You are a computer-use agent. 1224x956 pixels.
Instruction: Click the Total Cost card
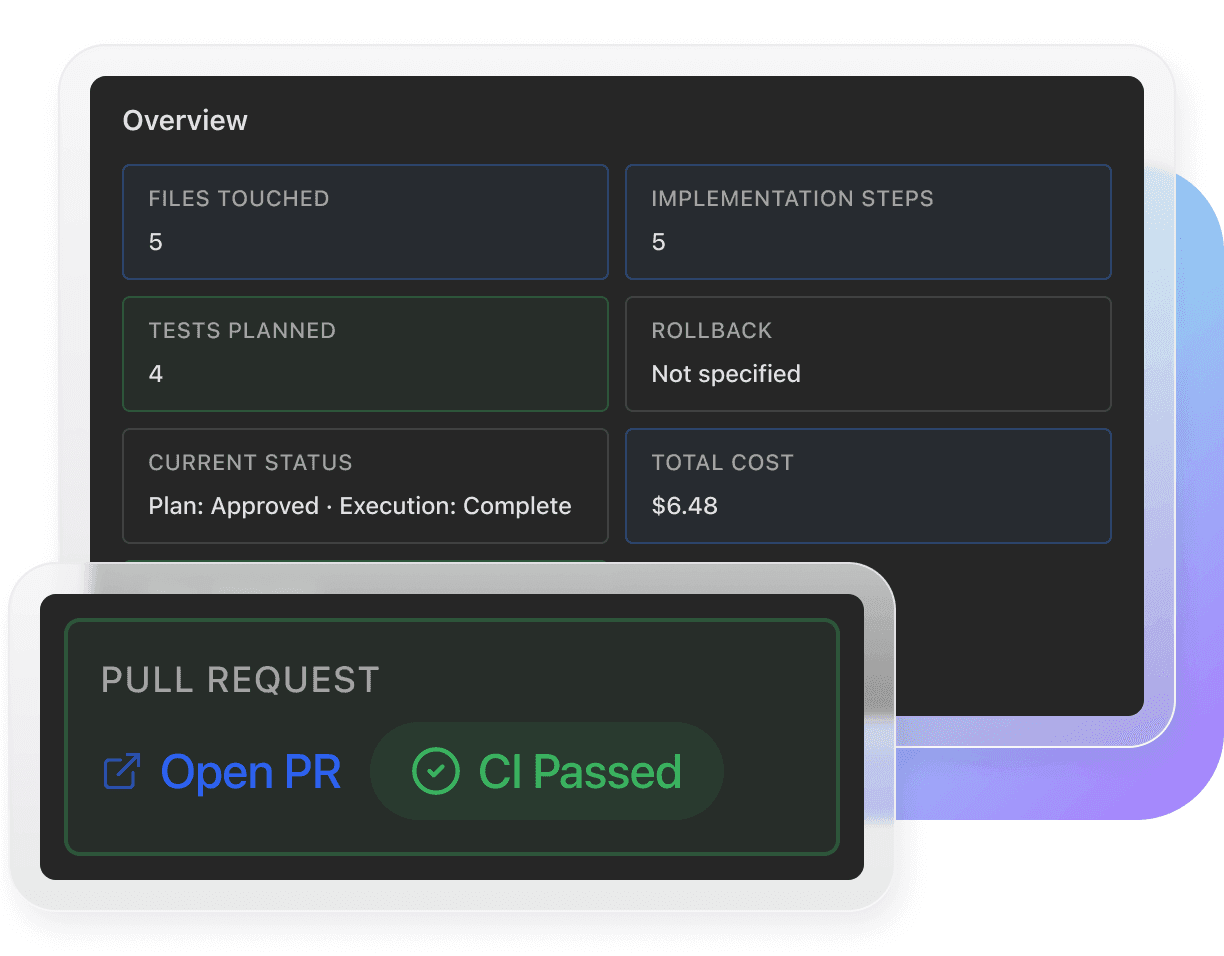point(868,486)
